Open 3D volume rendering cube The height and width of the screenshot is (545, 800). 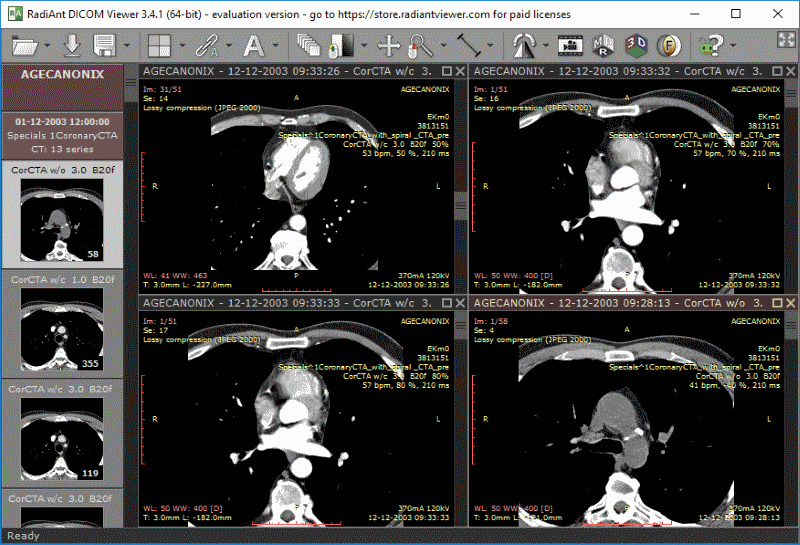pos(636,45)
